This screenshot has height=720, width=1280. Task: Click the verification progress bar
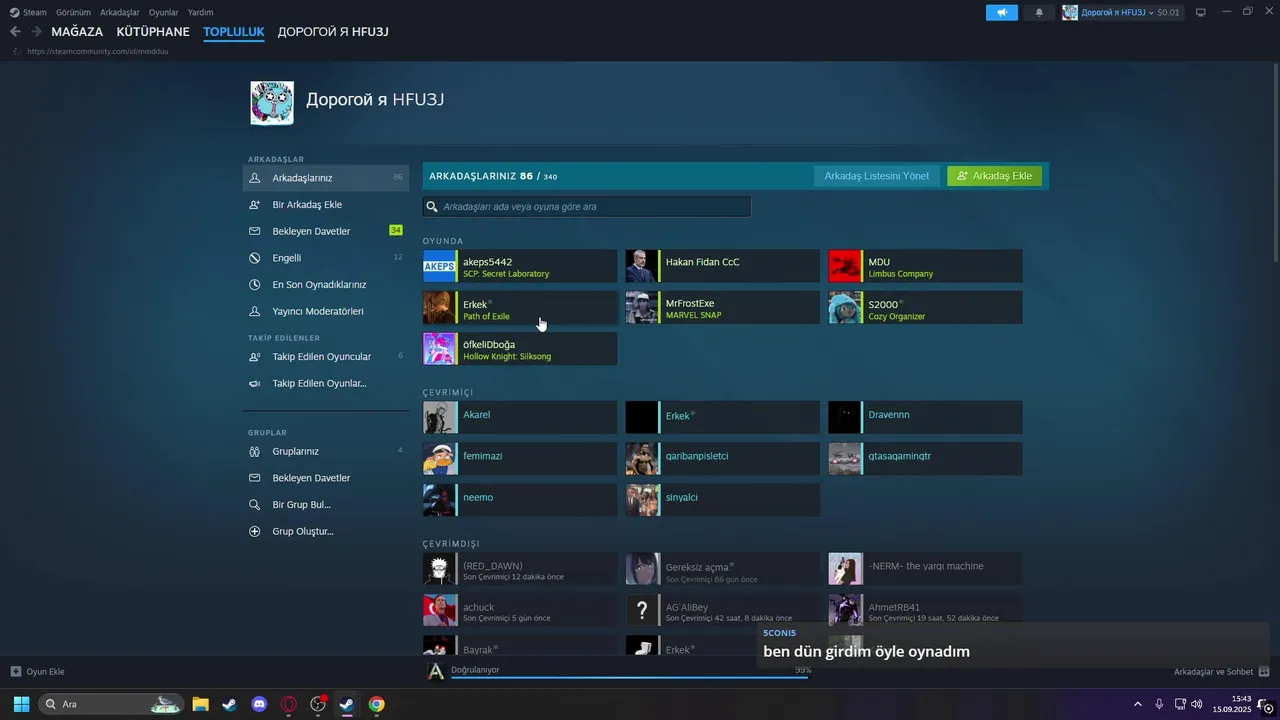pyautogui.click(x=630, y=677)
